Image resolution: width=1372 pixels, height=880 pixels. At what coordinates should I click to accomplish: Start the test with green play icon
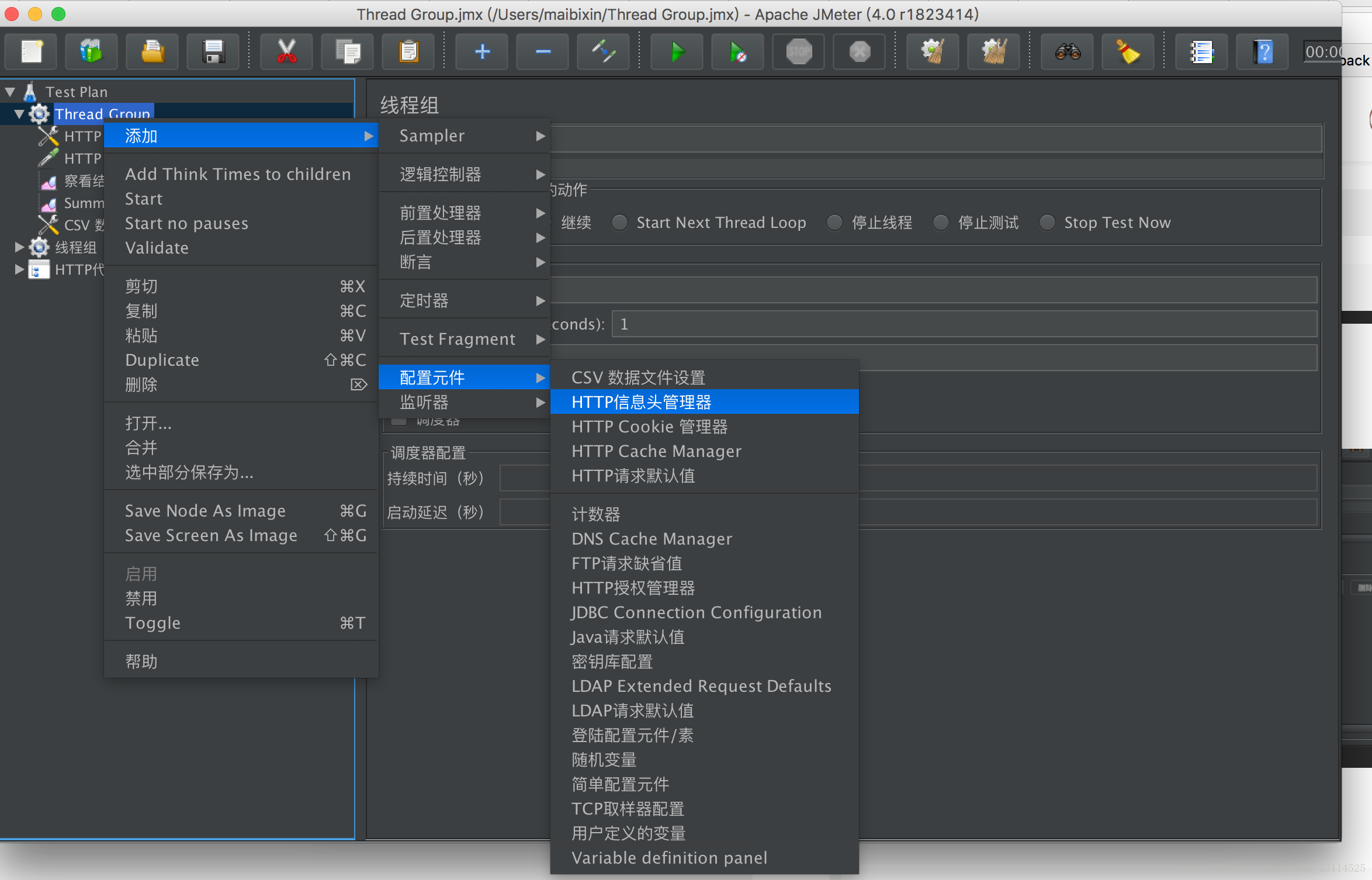677,52
